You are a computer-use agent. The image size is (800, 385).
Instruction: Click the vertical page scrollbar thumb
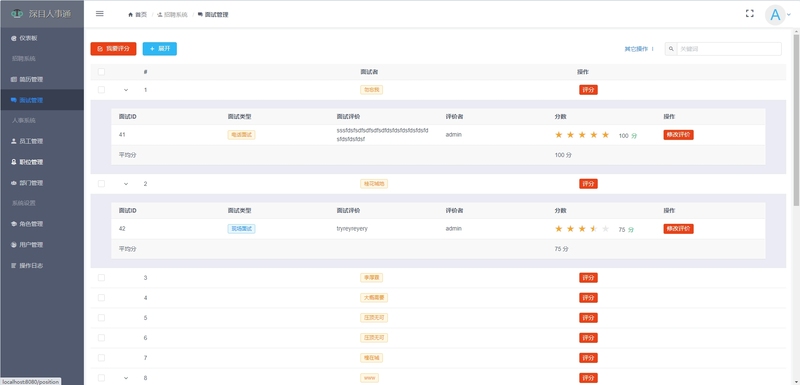tap(796, 120)
